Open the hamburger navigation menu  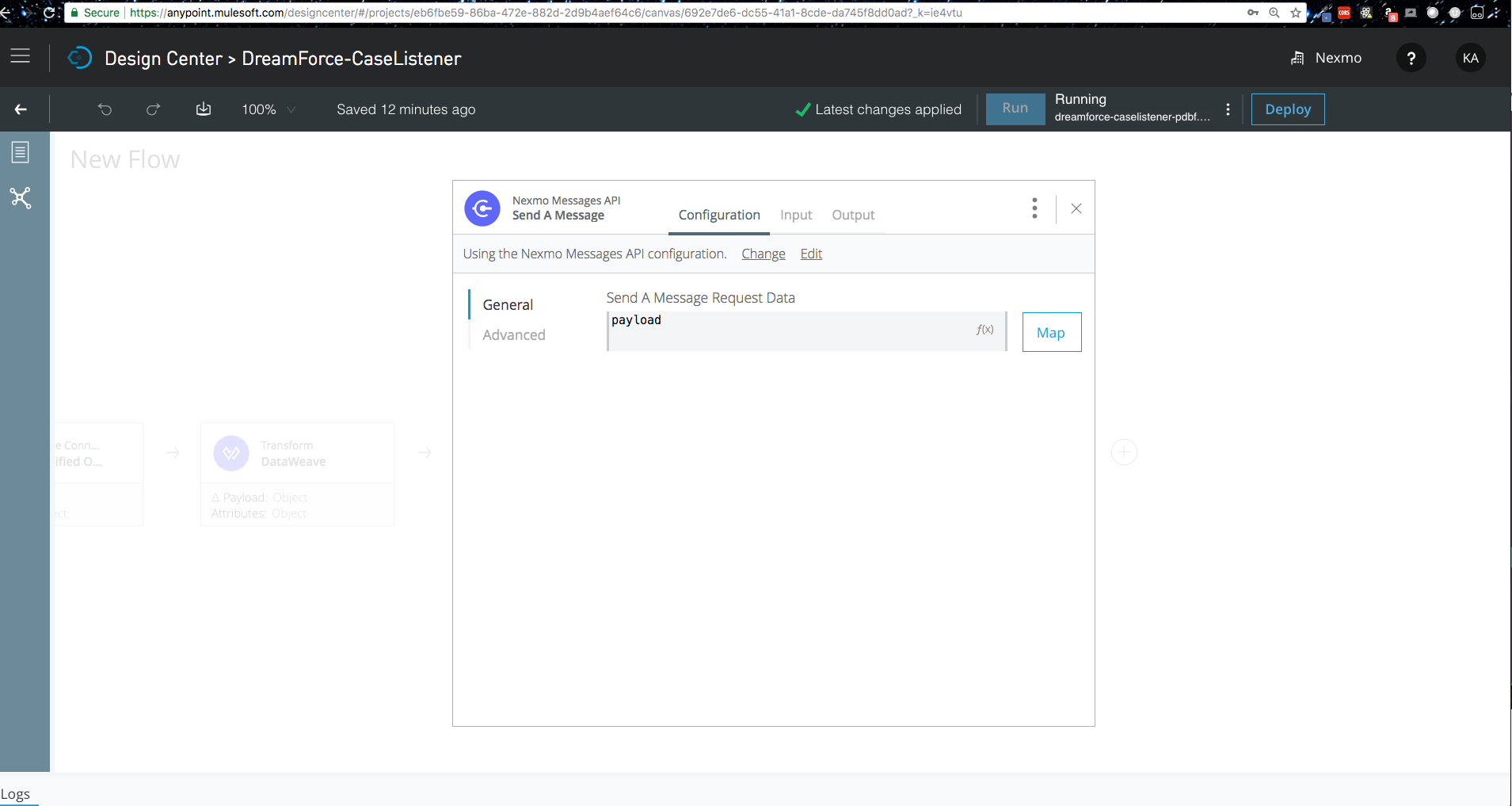click(x=20, y=56)
